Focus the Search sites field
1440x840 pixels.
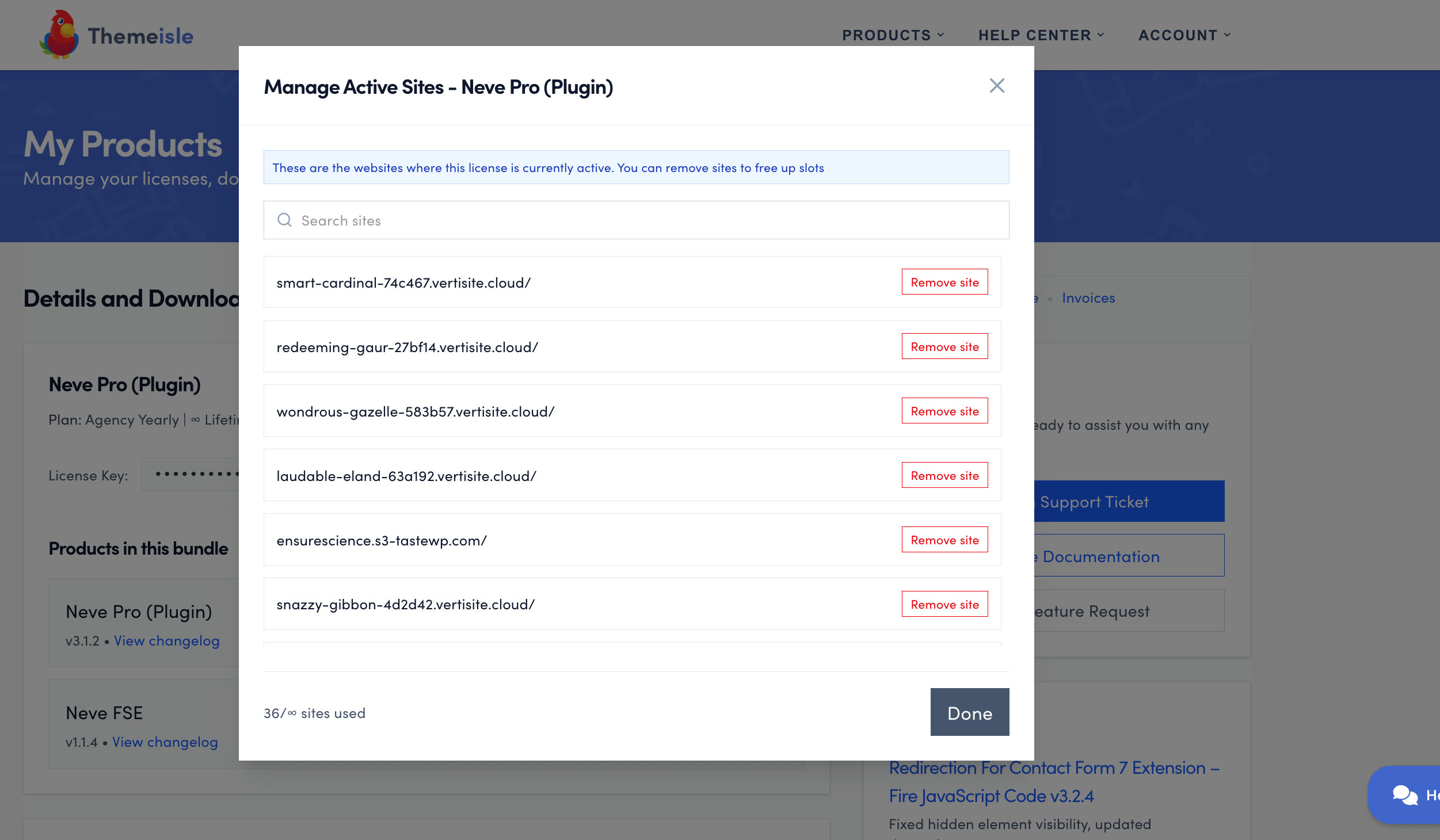click(x=636, y=220)
